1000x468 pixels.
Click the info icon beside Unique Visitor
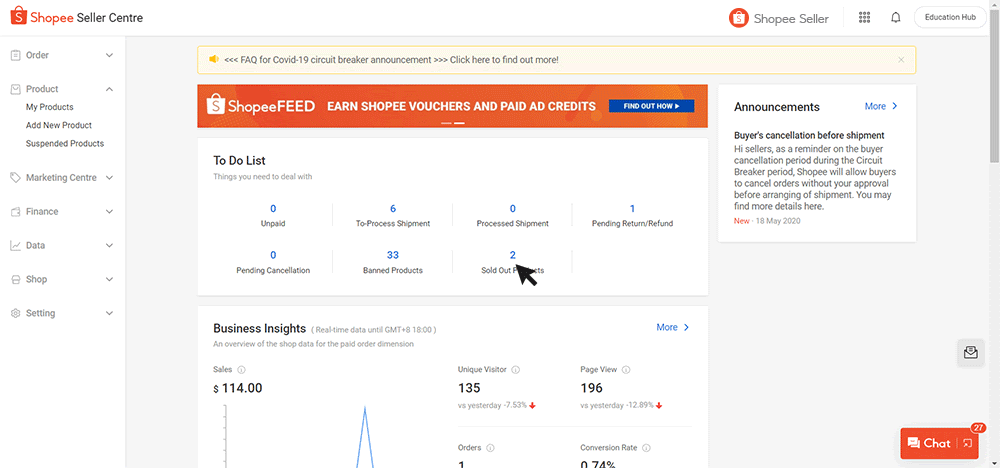pos(516,370)
